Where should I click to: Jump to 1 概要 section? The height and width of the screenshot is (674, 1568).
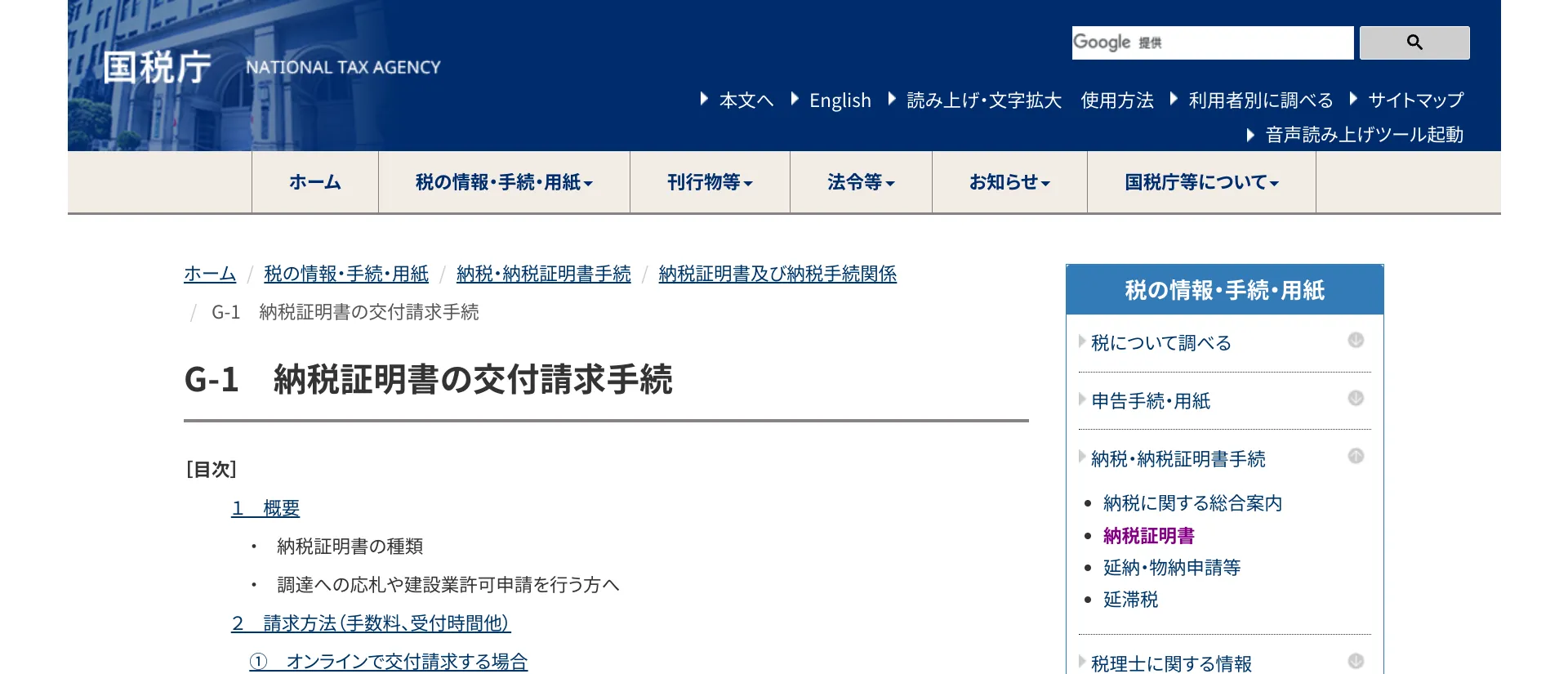coord(265,508)
